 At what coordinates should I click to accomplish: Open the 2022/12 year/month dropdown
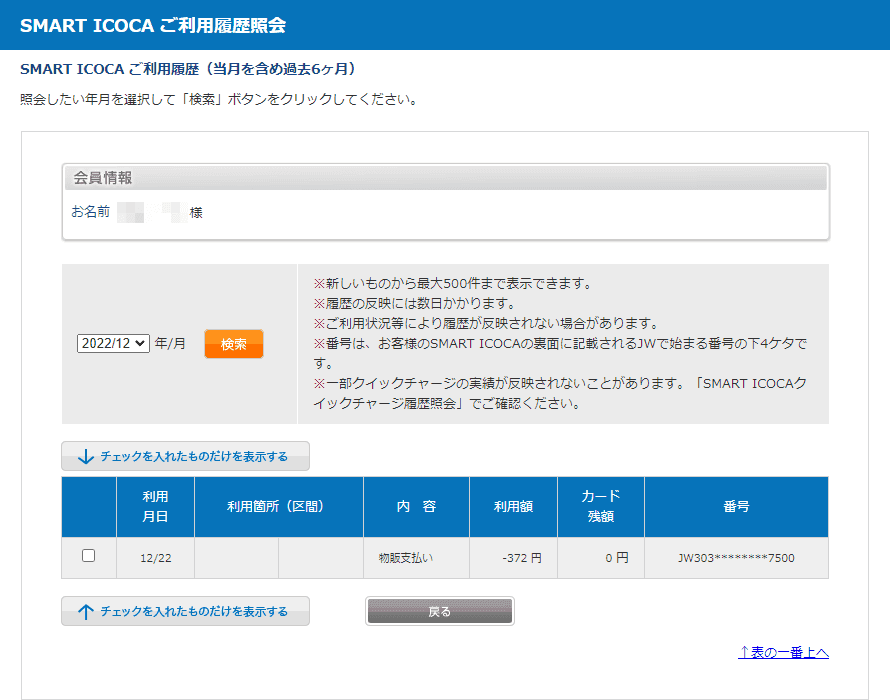point(113,343)
